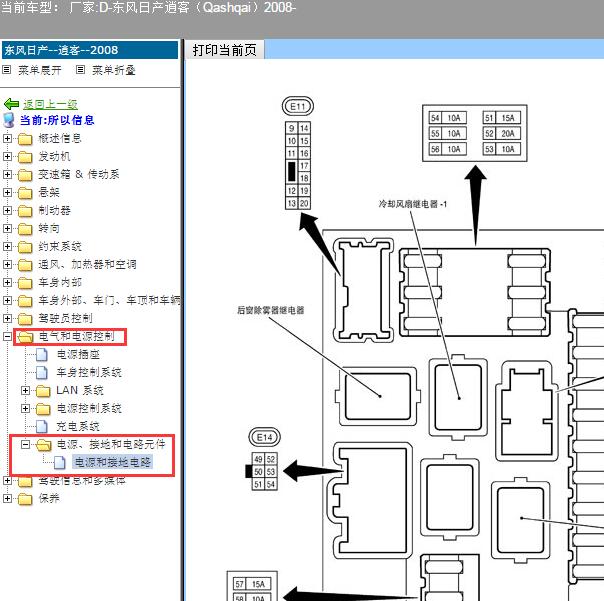Click the 车身控制系统 document icon
The width and height of the screenshot is (604, 601).
(42, 373)
